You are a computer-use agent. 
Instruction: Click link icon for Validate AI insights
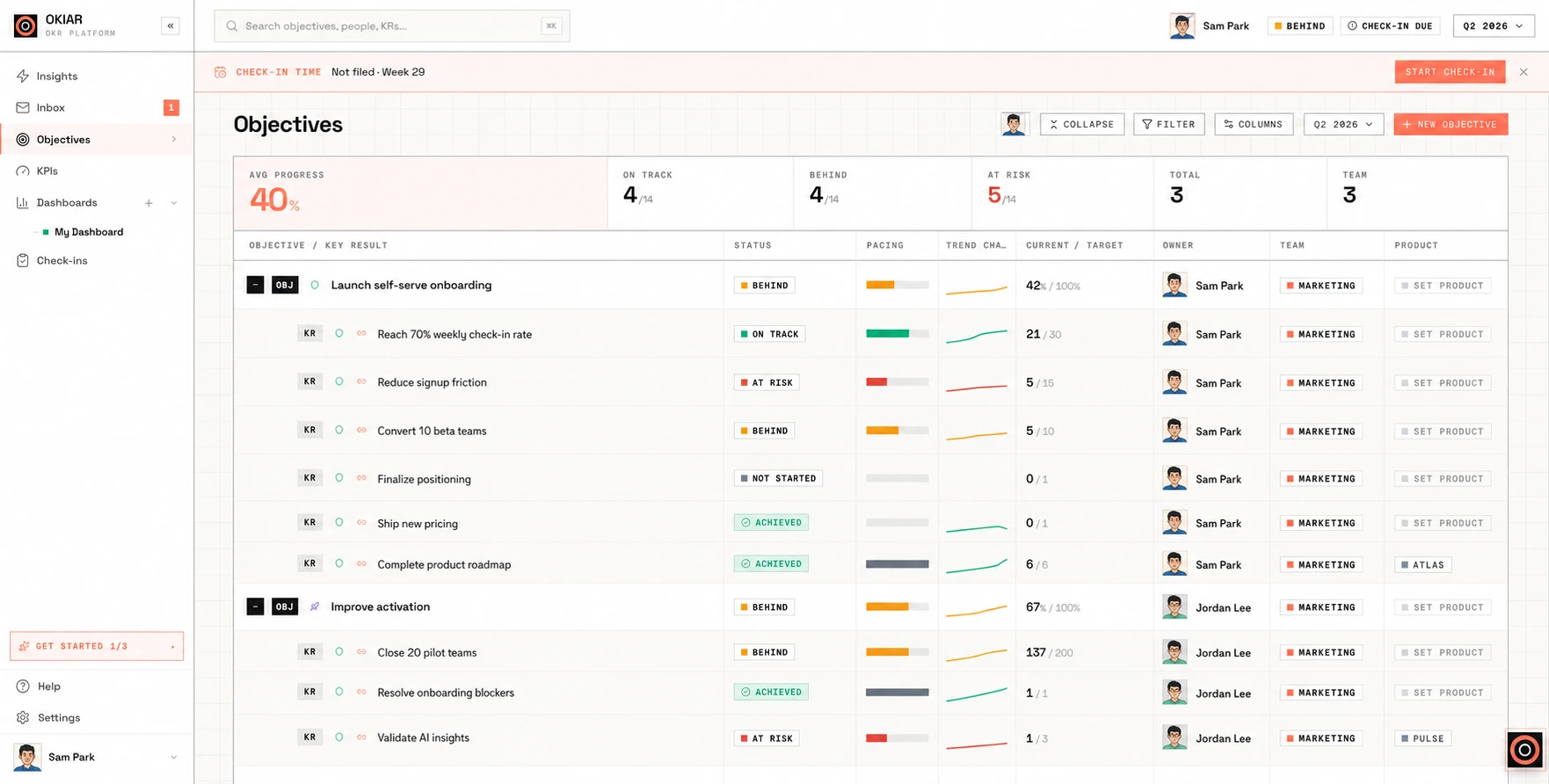pos(361,737)
